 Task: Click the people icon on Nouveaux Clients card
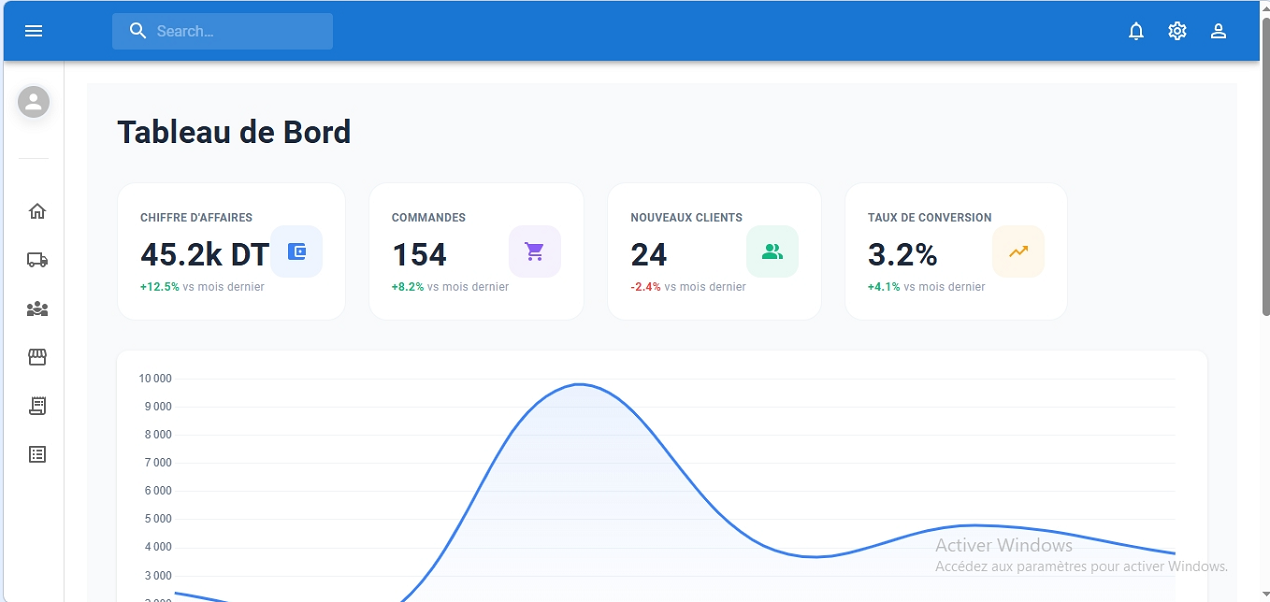pyautogui.click(x=772, y=251)
